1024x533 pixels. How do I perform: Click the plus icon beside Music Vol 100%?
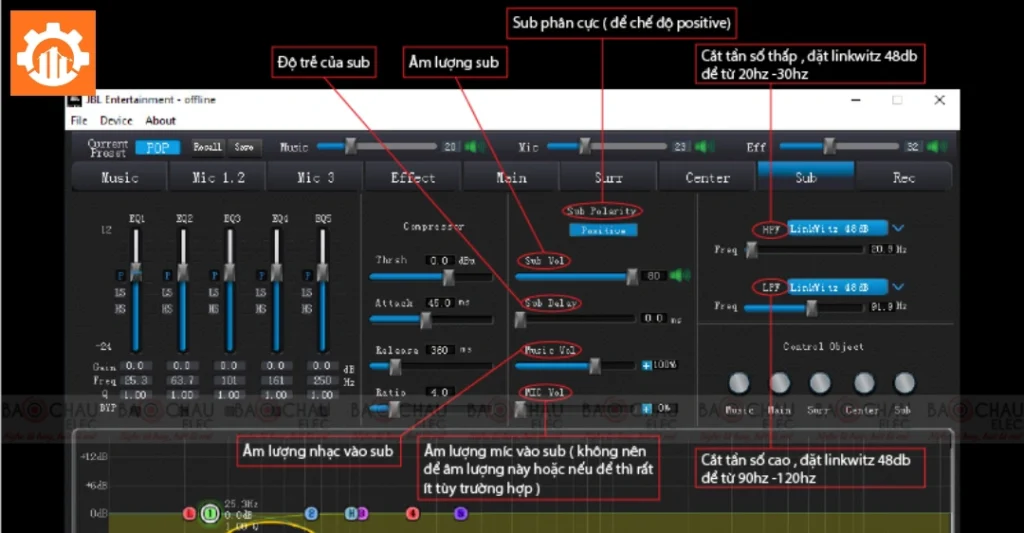coord(647,365)
